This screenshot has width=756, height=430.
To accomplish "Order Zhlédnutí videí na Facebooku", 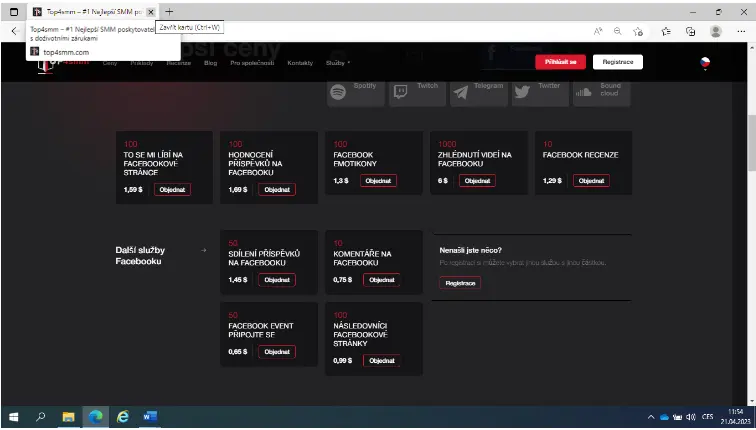I will click(477, 181).
